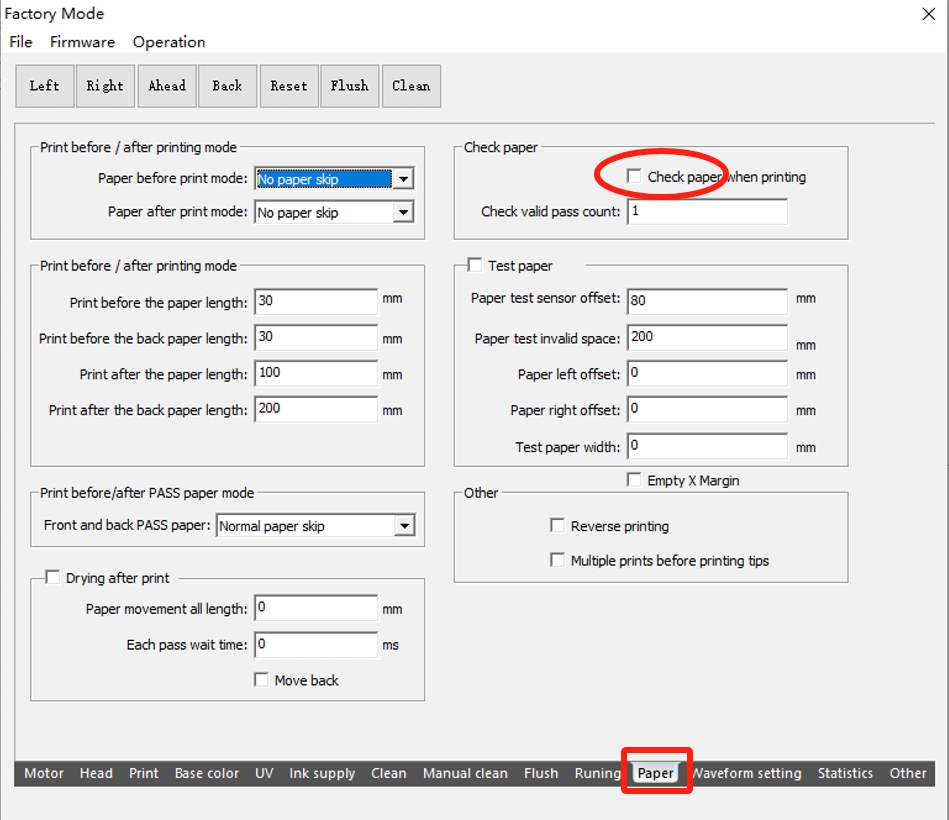
Task: Expand the Paper after print mode dropdown
Action: 402,213
